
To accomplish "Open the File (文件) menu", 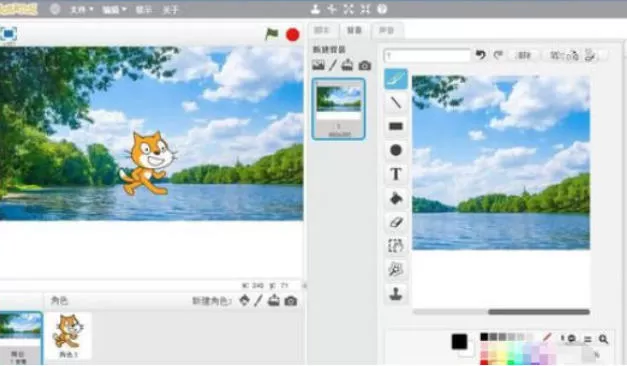I will (82, 10).
